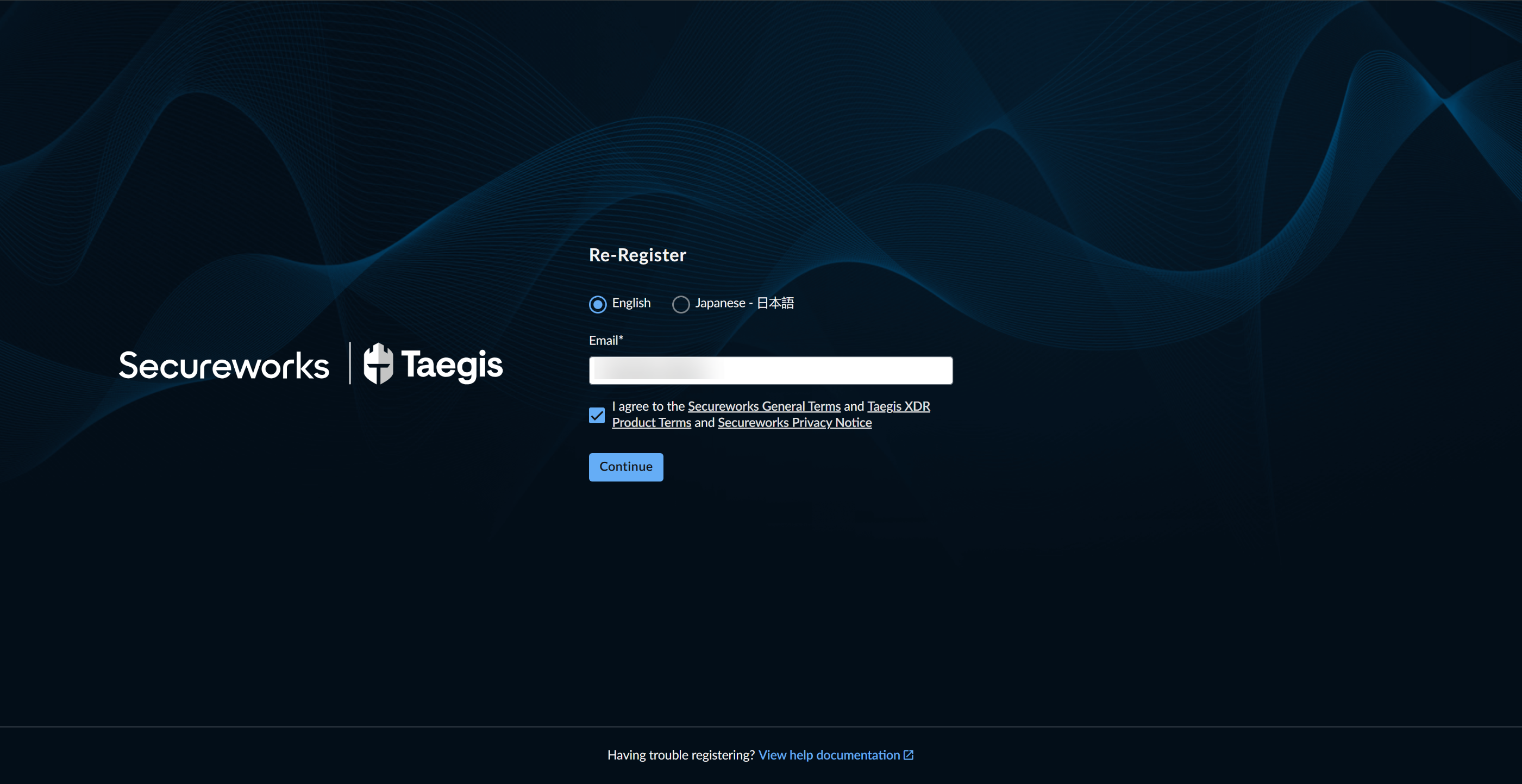Click the Taegis helmet logo icon
The width and height of the screenshot is (1522, 784).
coord(378,364)
